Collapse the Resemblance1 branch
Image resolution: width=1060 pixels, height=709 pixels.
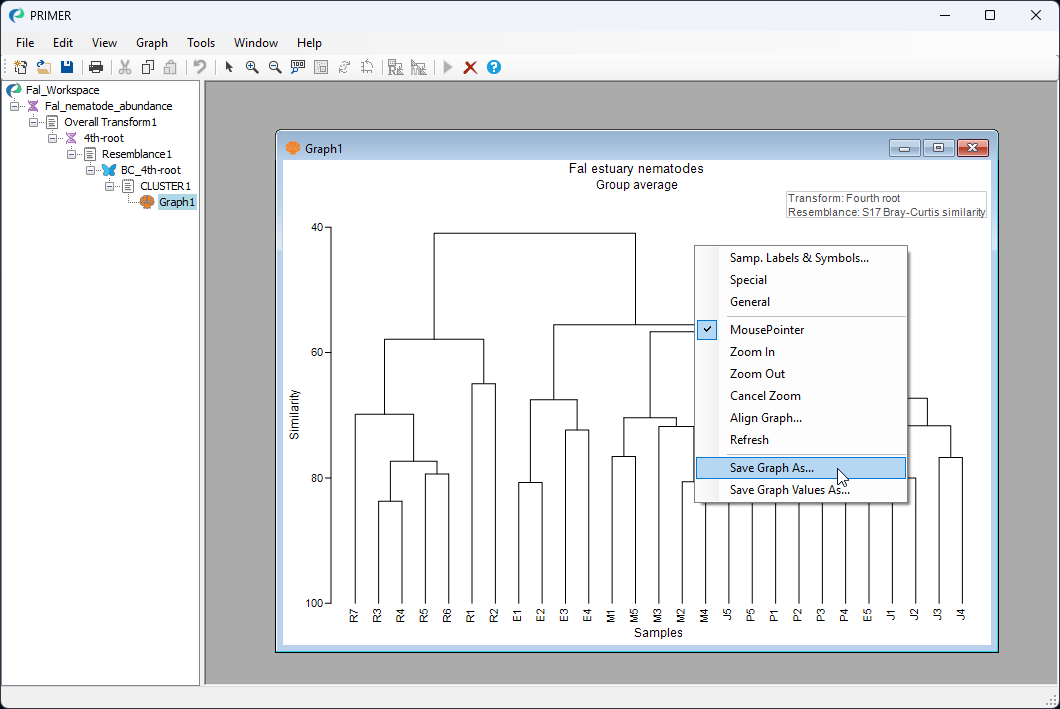pos(71,154)
